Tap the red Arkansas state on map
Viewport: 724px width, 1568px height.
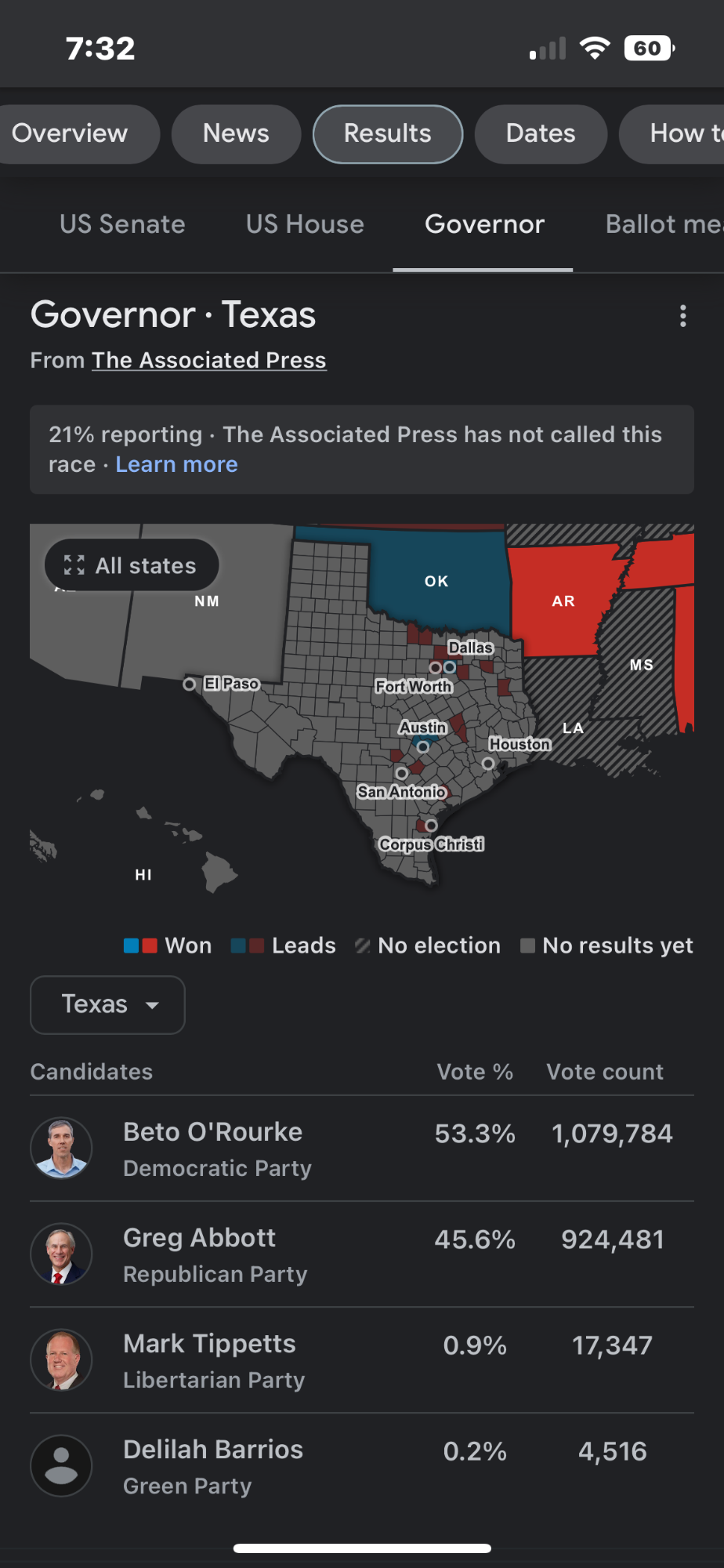tap(561, 600)
